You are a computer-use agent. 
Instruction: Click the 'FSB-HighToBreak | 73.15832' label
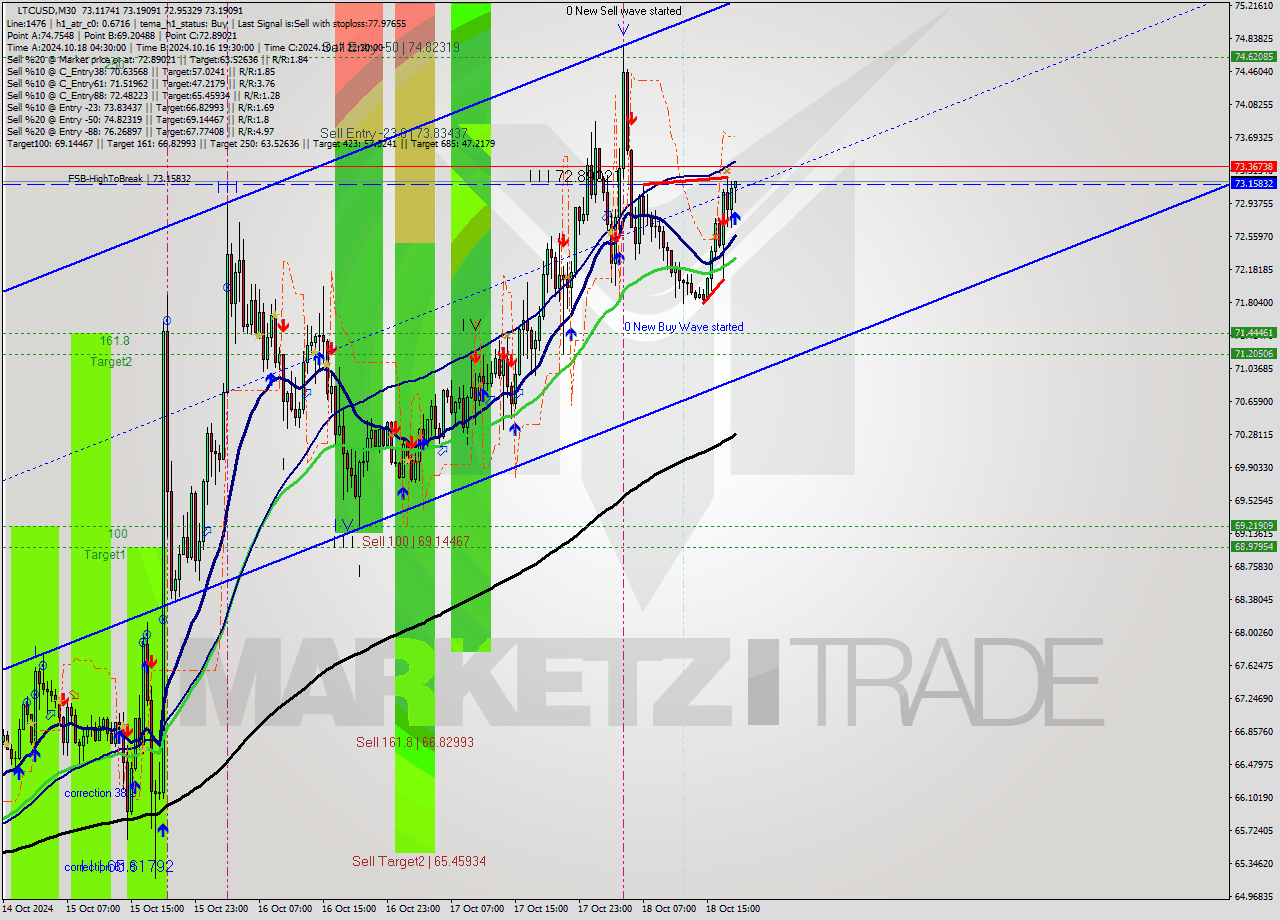tap(129, 178)
